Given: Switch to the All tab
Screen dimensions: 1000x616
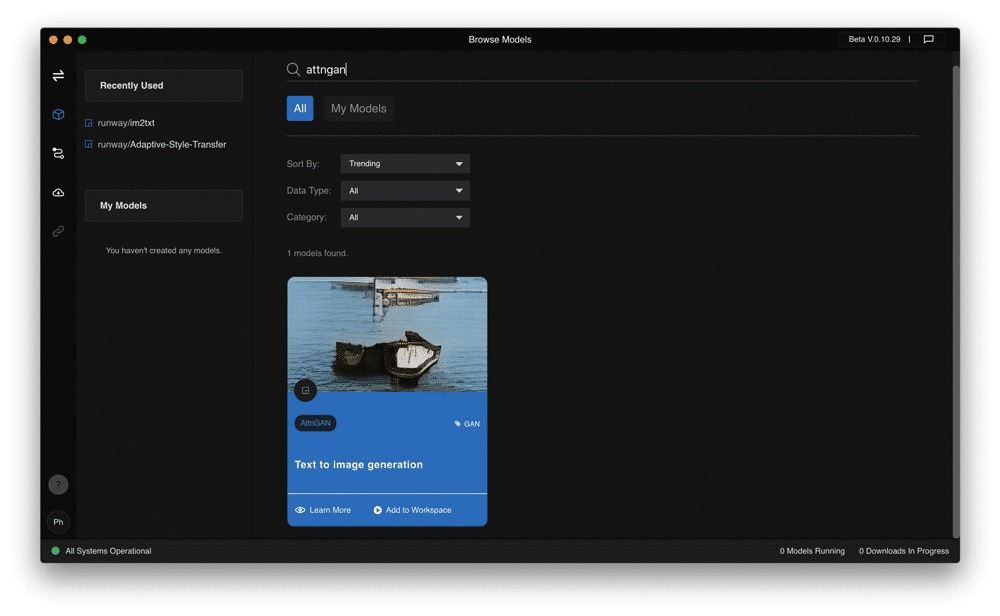Looking at the screenshot, I should click(300, 109).
